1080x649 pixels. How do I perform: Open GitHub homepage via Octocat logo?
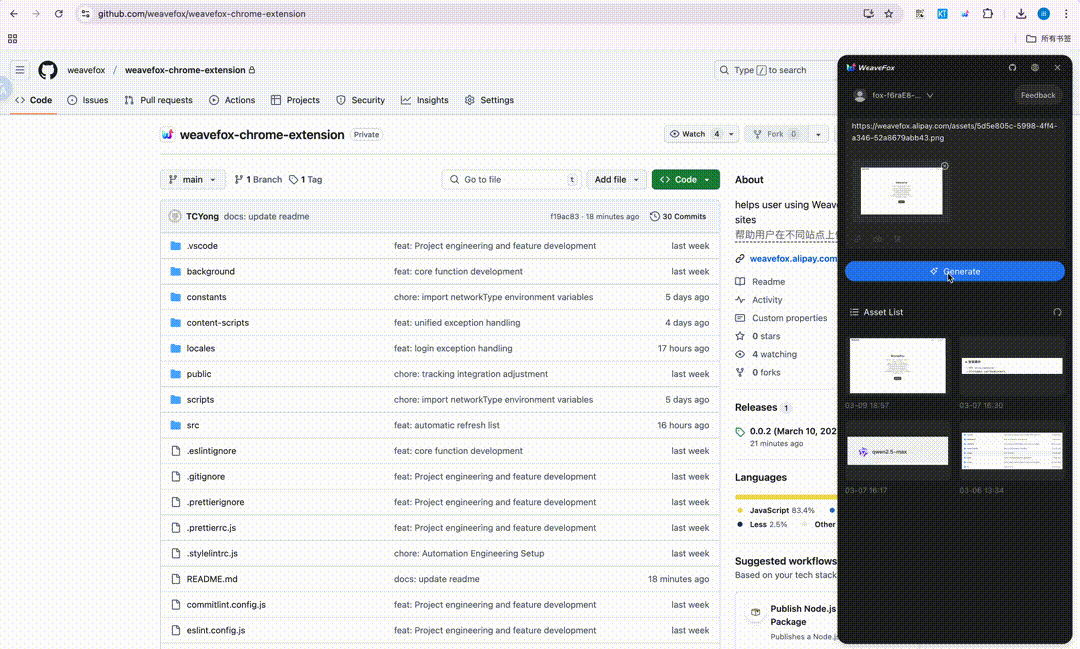pyautogui.click(x=48, y=70)
